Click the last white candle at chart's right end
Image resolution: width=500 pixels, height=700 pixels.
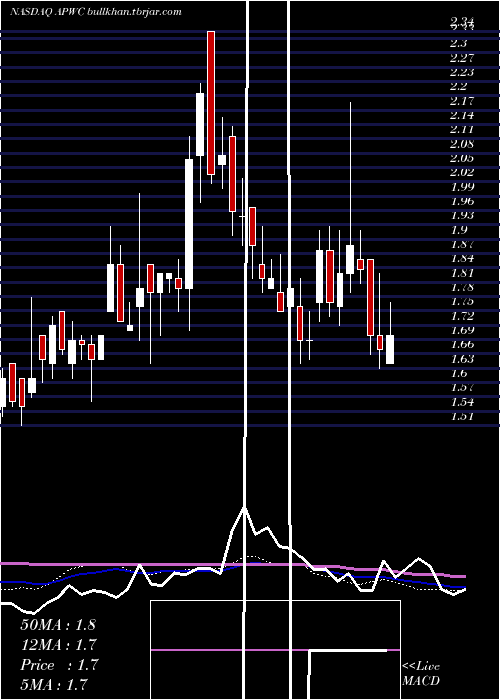coord(390,349)
